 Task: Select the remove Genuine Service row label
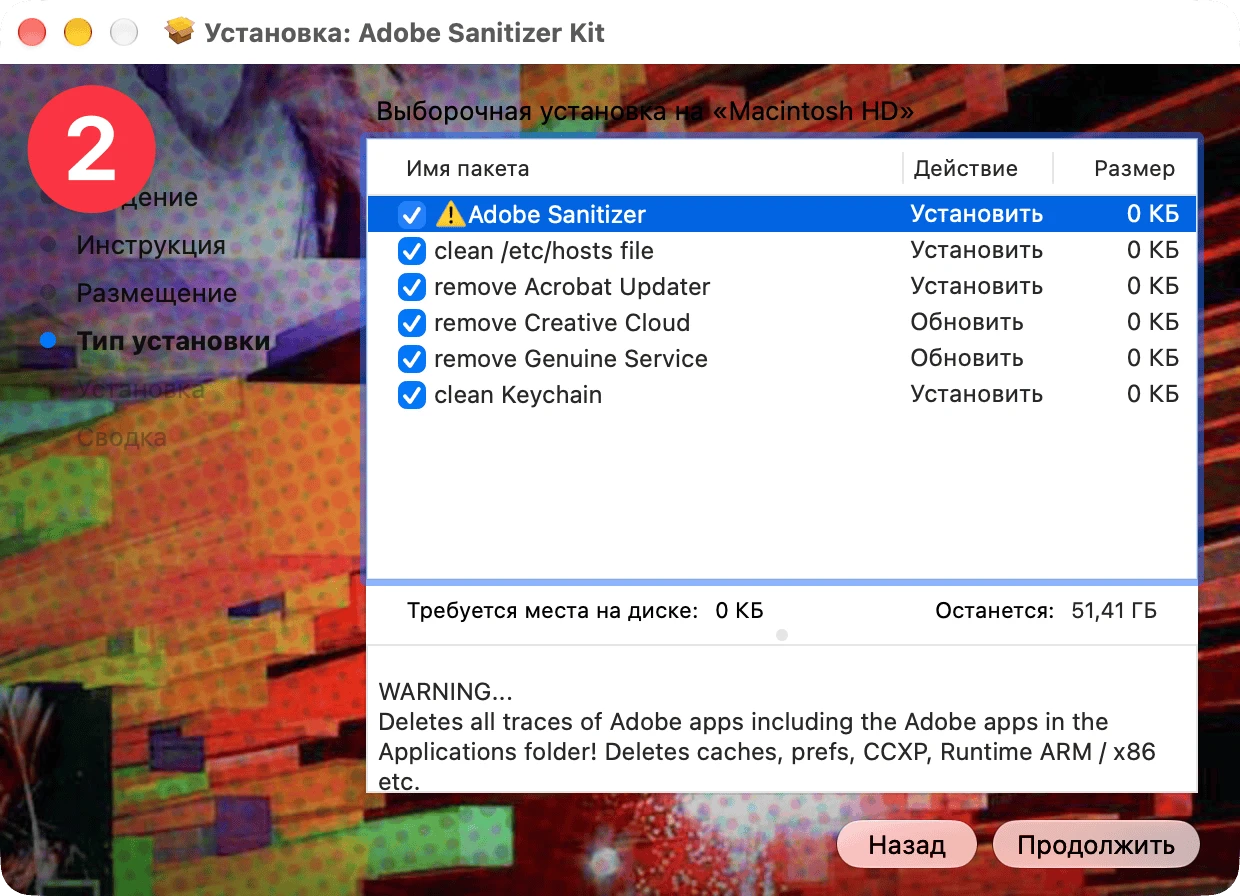point(571,358)
